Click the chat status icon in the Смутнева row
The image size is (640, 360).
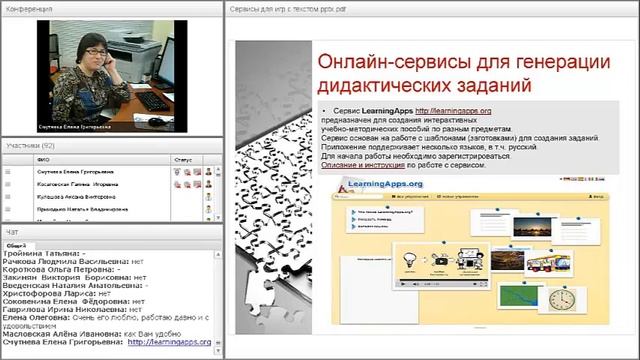point(187,172)
